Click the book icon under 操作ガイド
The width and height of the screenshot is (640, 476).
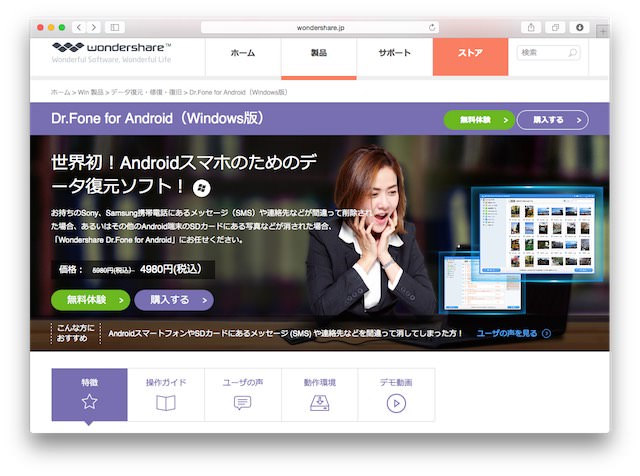tap(166, 403)
